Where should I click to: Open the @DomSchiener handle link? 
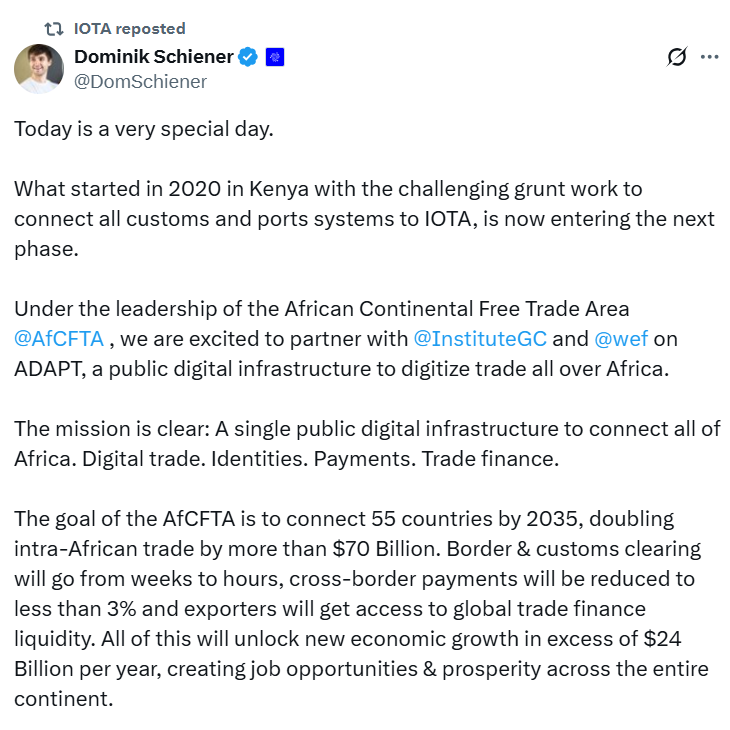[140, 82]
